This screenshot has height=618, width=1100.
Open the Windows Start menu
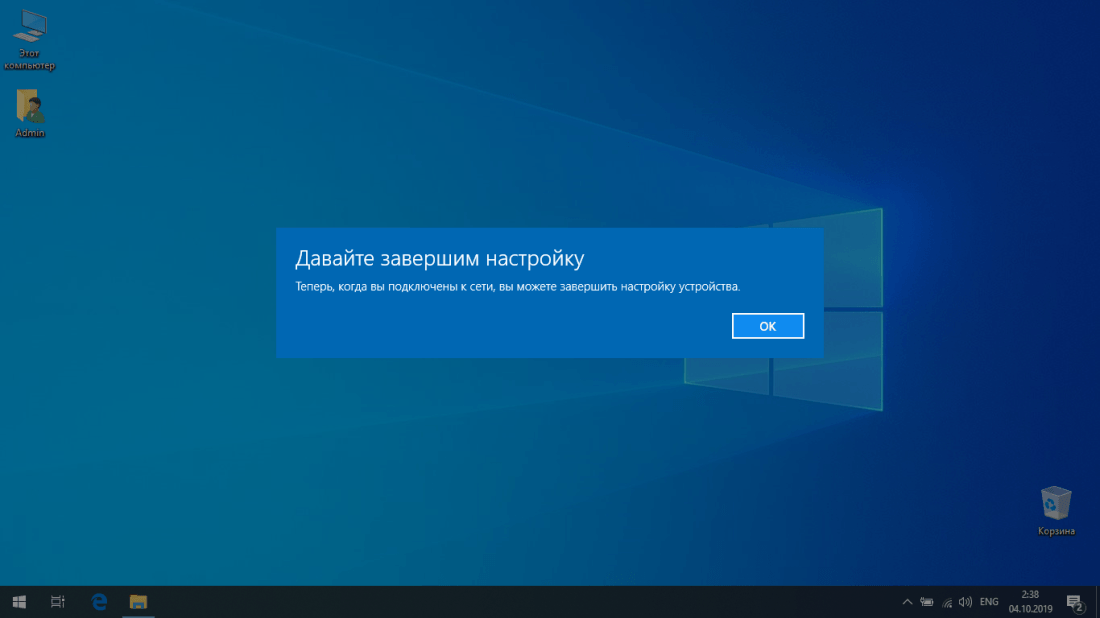[x=19, y=602]
